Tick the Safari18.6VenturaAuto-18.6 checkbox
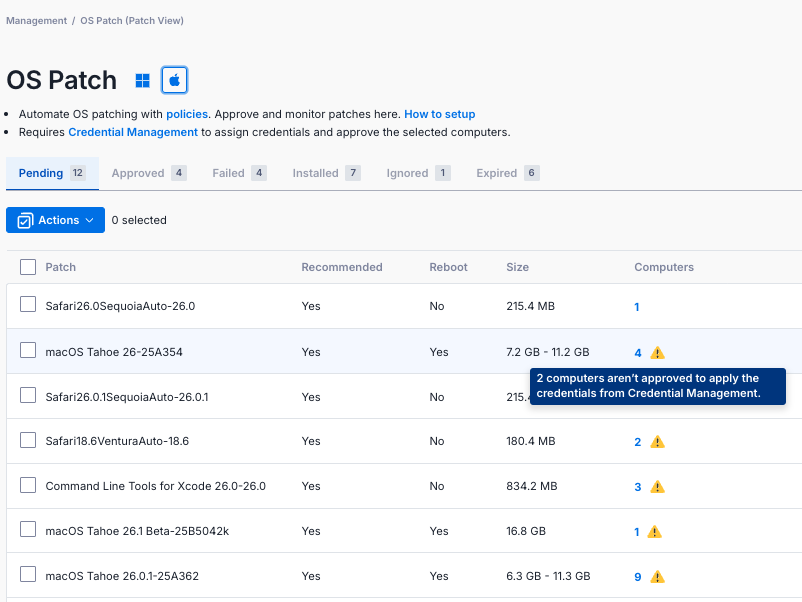The width and height of the screenshot is (802, 602). point(28,440)
